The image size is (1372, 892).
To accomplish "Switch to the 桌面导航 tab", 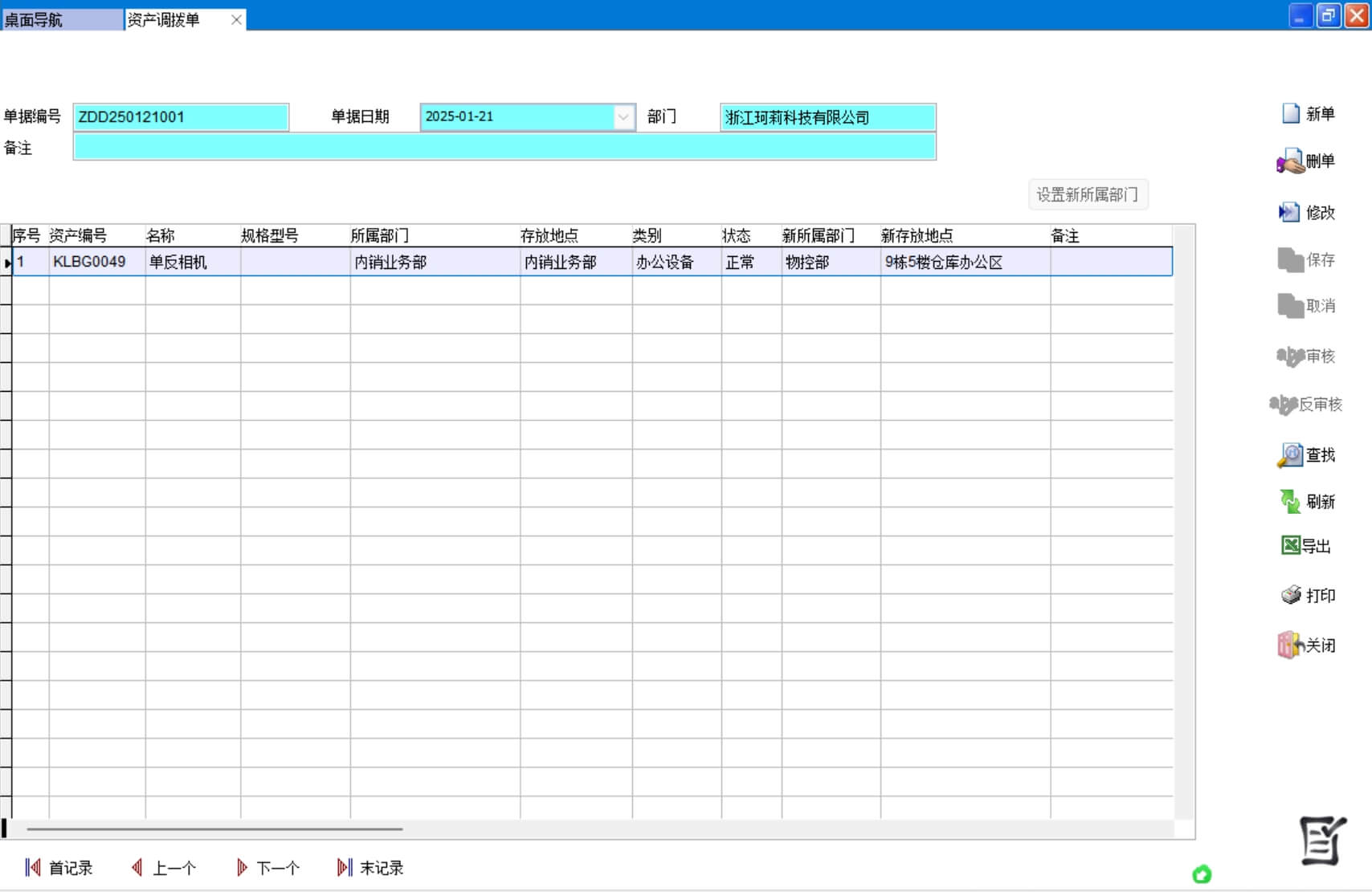I will (x=61, y=20).
